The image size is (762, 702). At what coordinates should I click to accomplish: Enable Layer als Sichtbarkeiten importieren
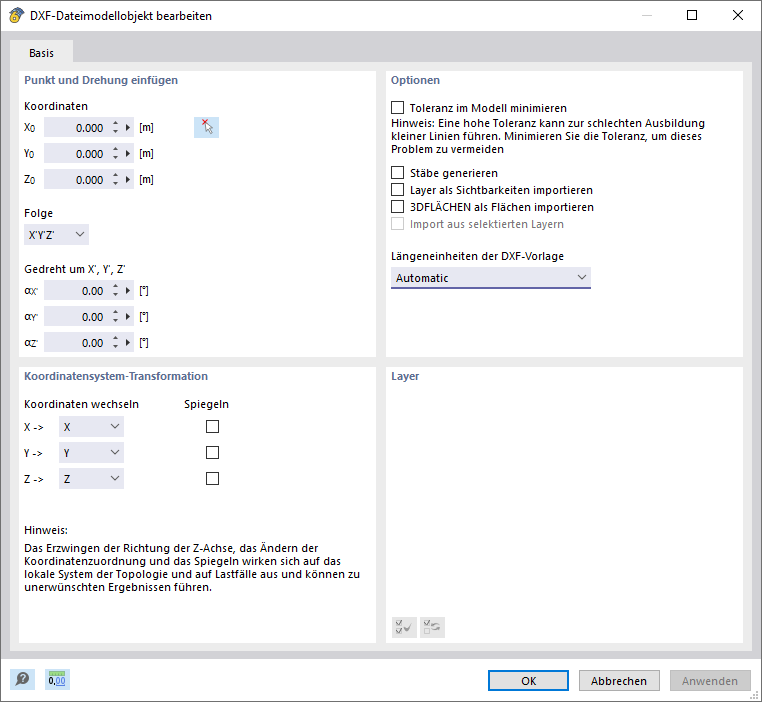pos(398,189)
